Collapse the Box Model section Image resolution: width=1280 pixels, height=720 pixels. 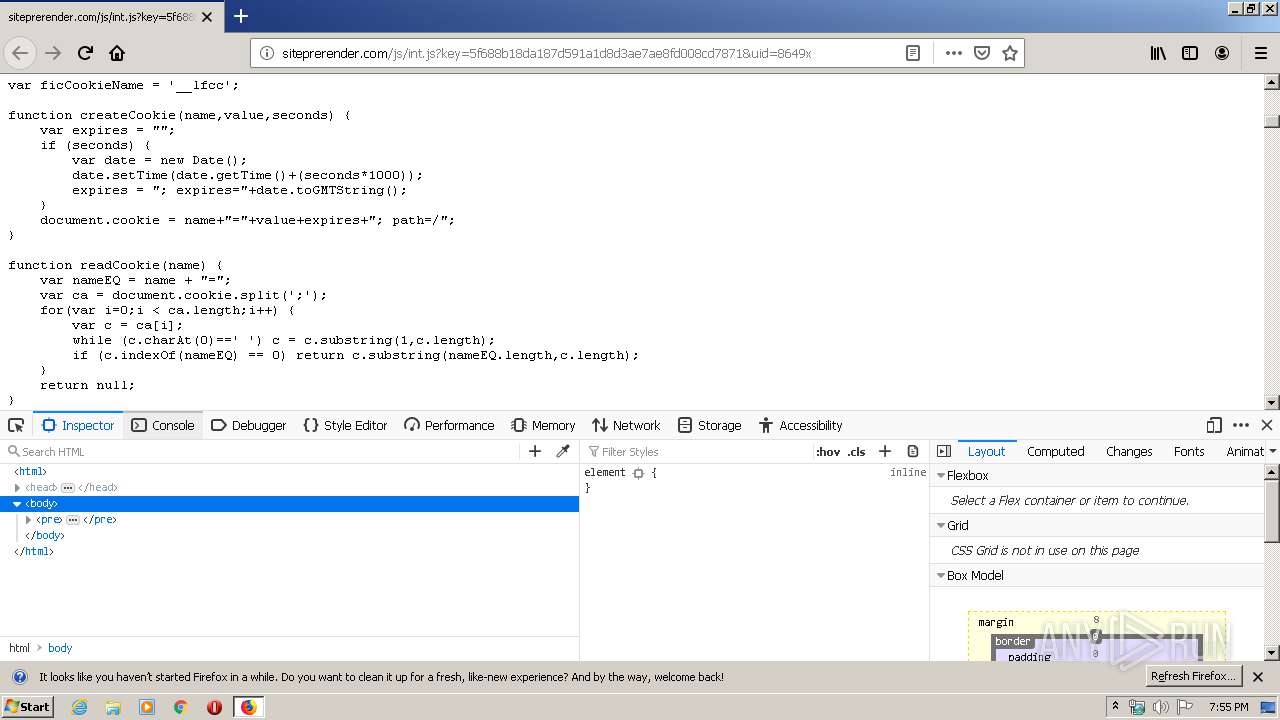point(941,575)
